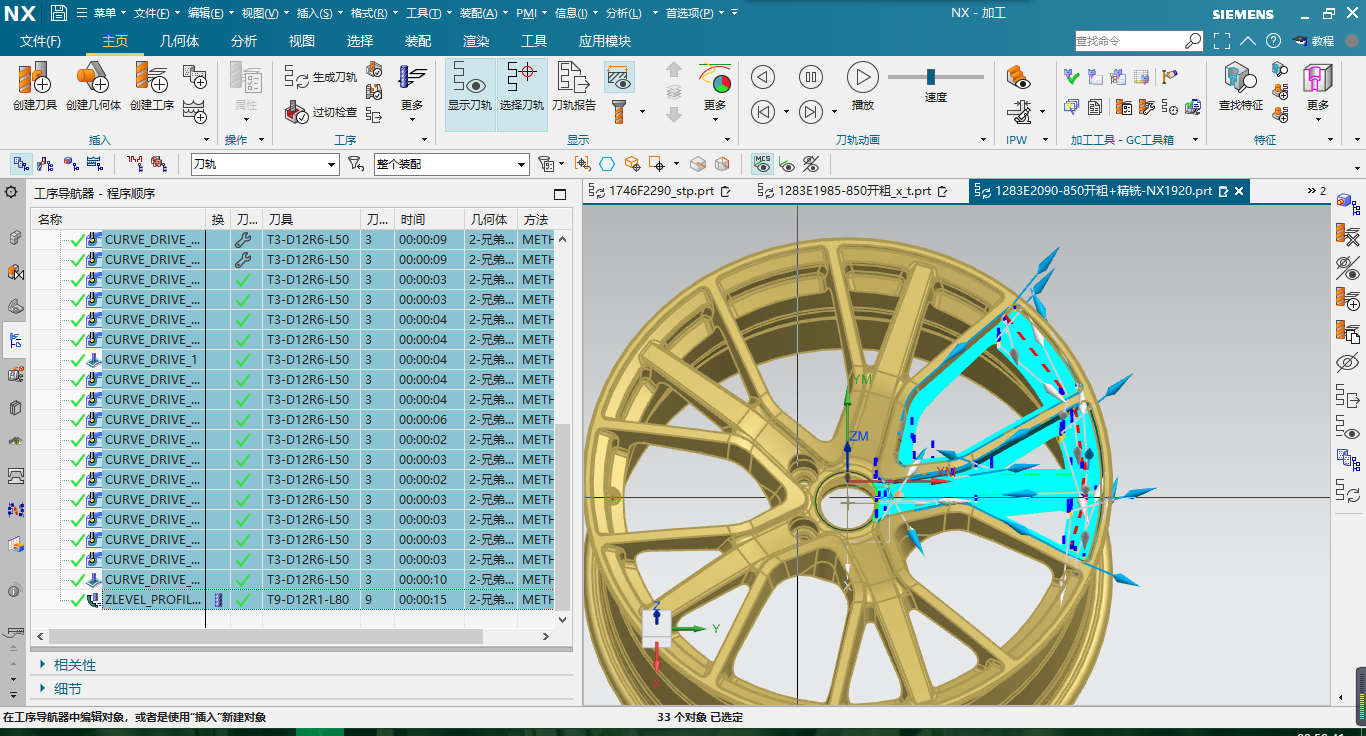
Task: Click the drill tool display icon in 显示 group
Action: (619, 111)
